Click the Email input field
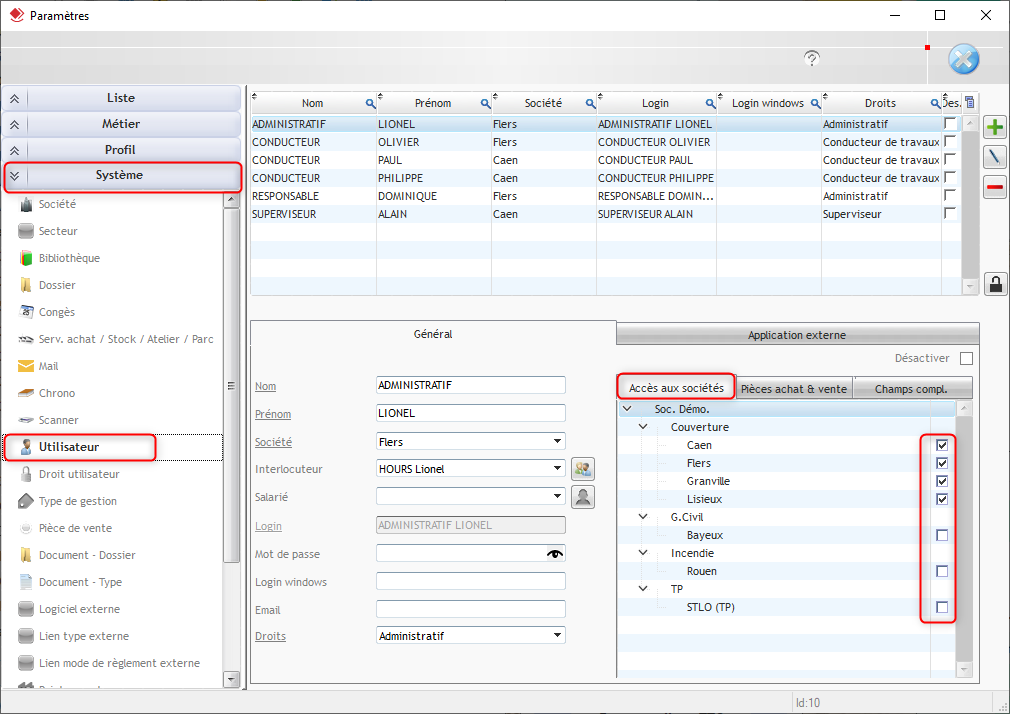 (x=470, y=609)
